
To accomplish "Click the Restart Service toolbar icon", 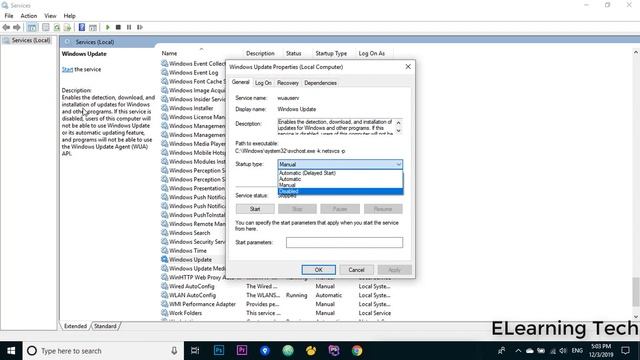I will (x=140, y=27).
